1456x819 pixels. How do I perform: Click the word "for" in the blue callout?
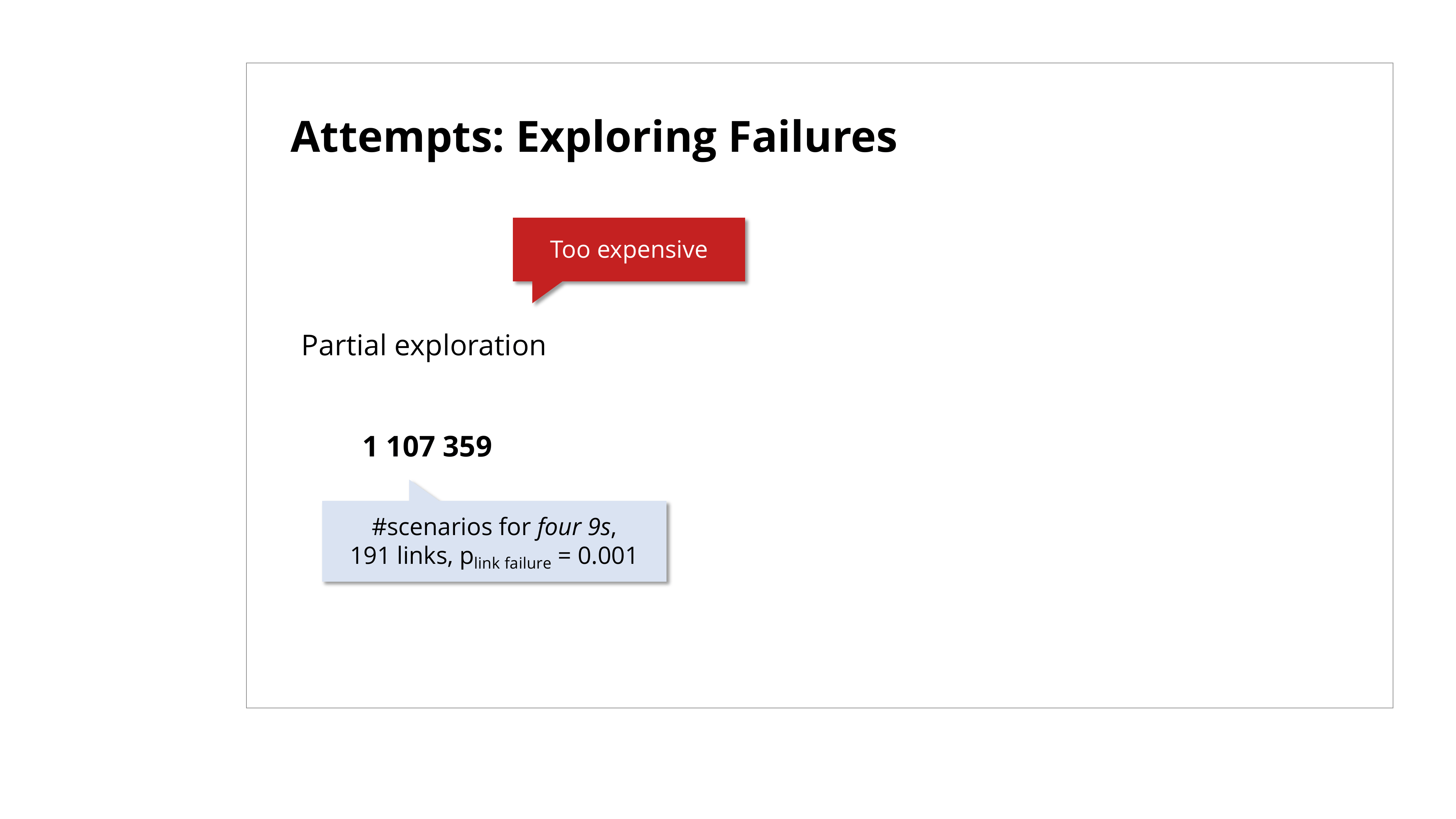point(514,527)
